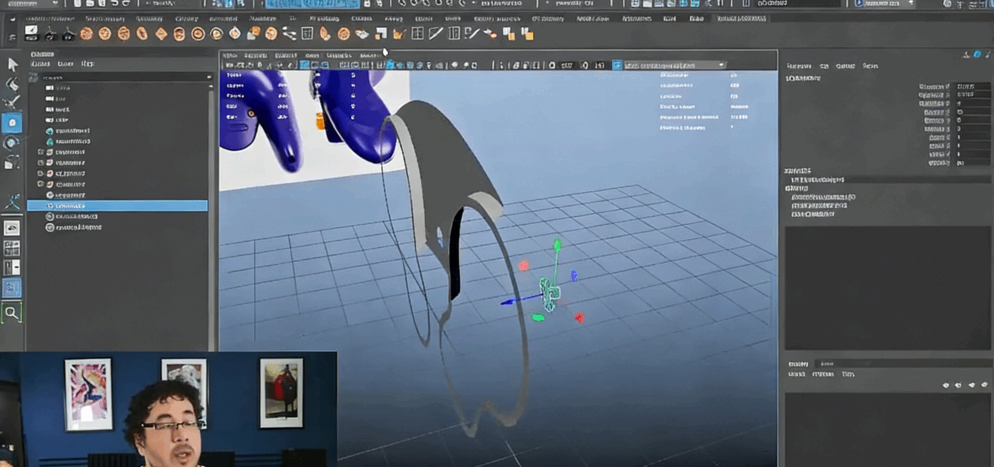Expand the first collapsed group in the Outliner
The image size is (994, 467).
(41, 152)
